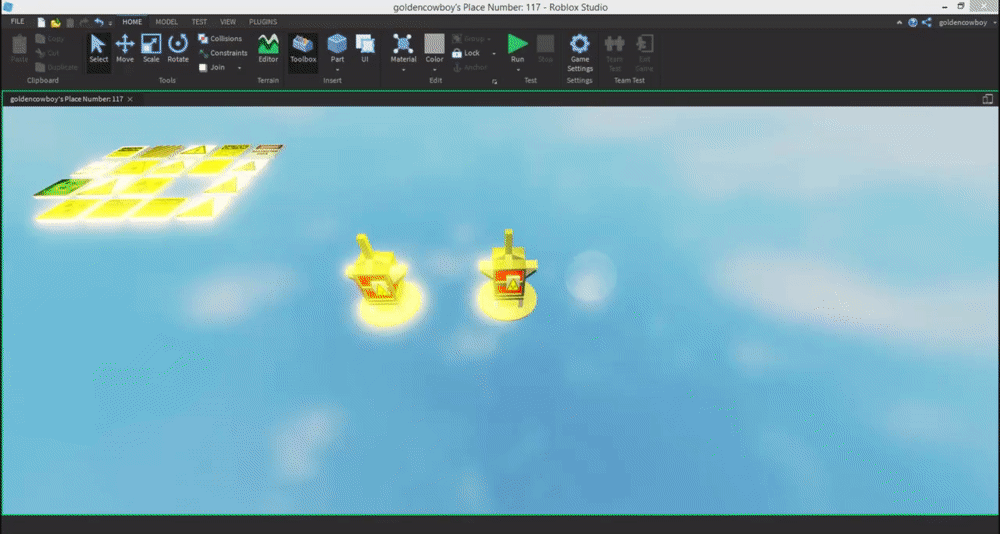Toggle Anchor on selected part
The height and width of the screenshot is (534, 1000).
[x=469, y=67]
